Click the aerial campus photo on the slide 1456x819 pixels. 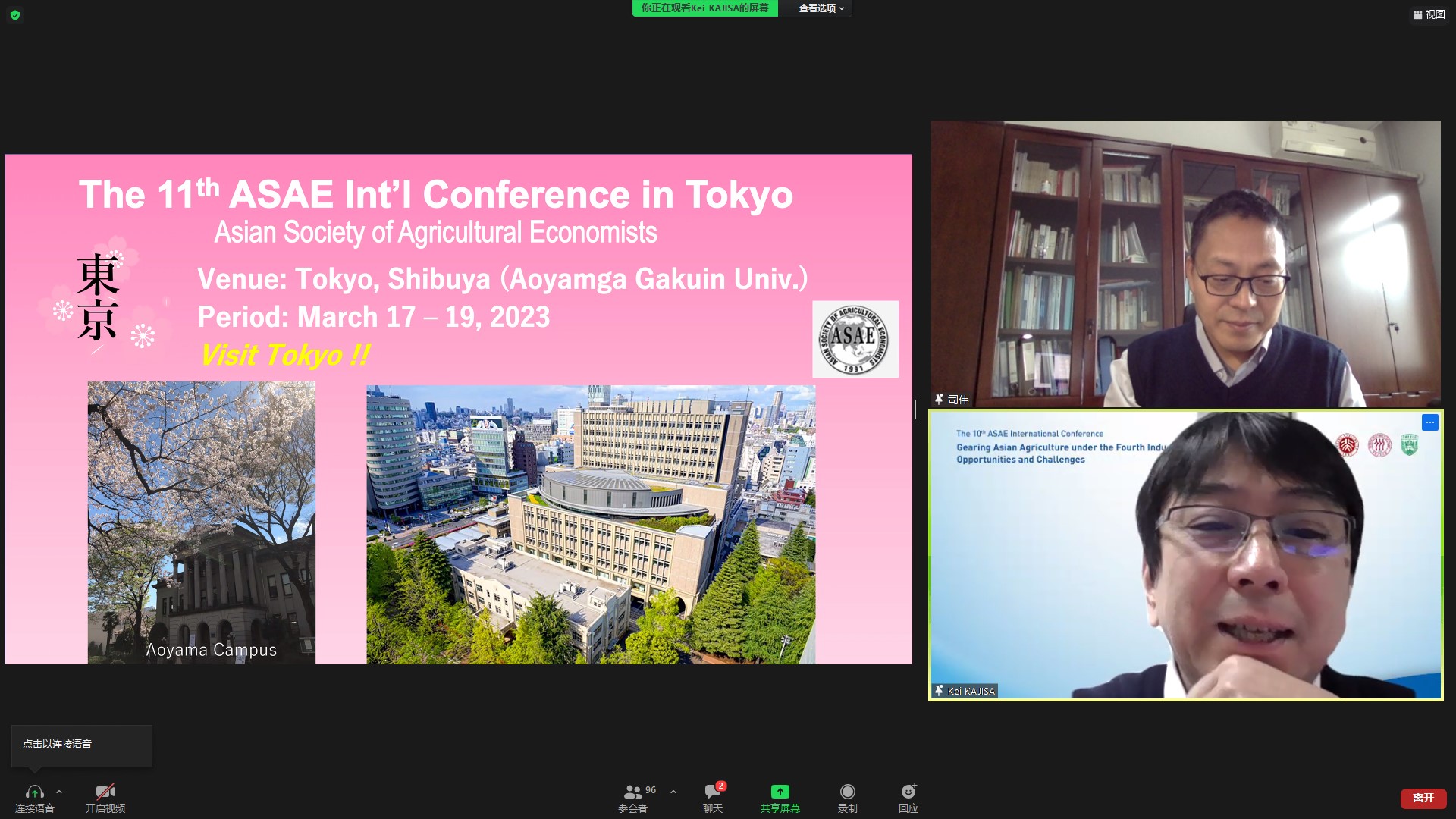coord(591,525)
